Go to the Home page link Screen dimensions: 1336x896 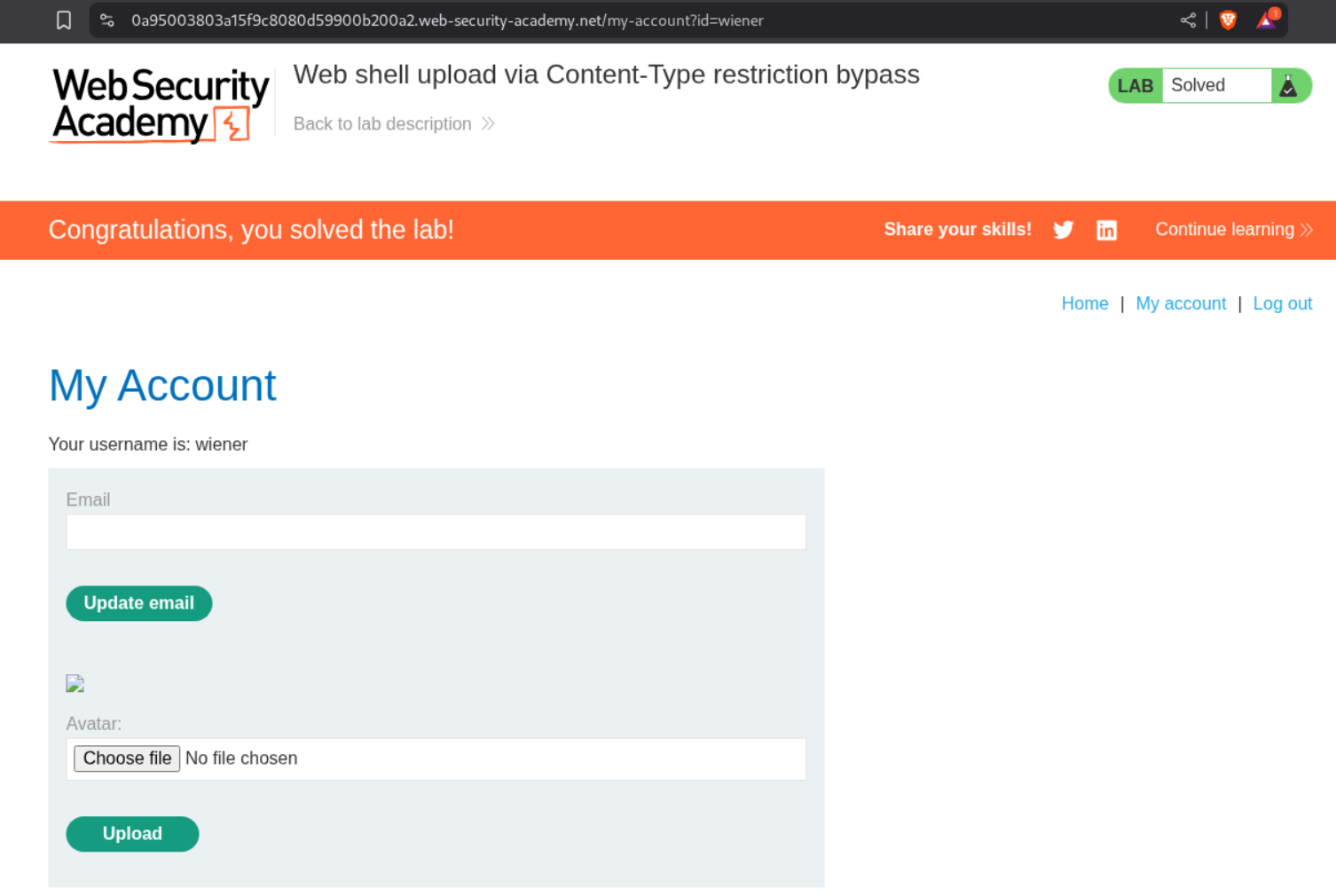(x=1084, y=303)
